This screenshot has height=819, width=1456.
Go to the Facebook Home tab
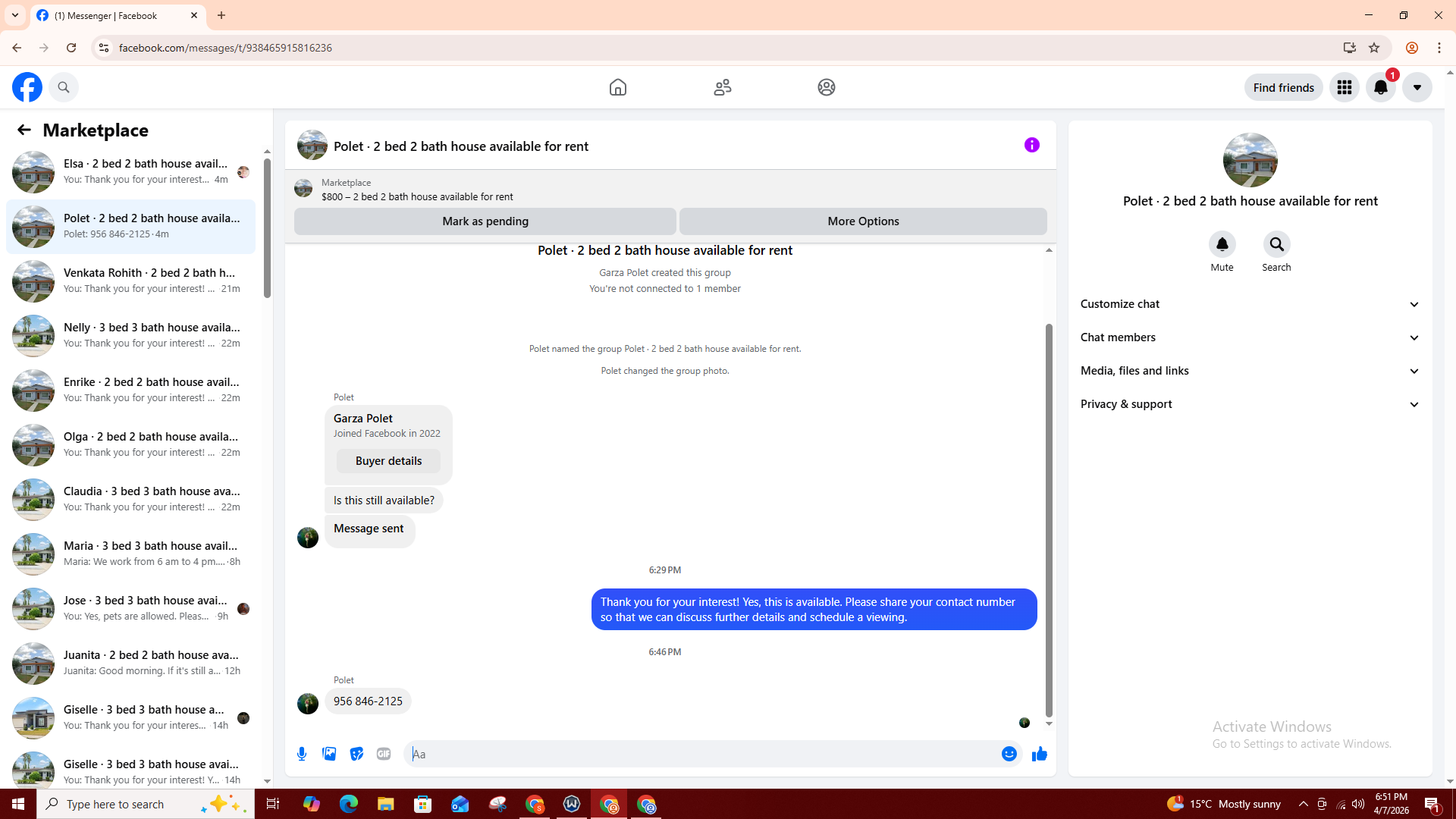[x=617, y=87]
